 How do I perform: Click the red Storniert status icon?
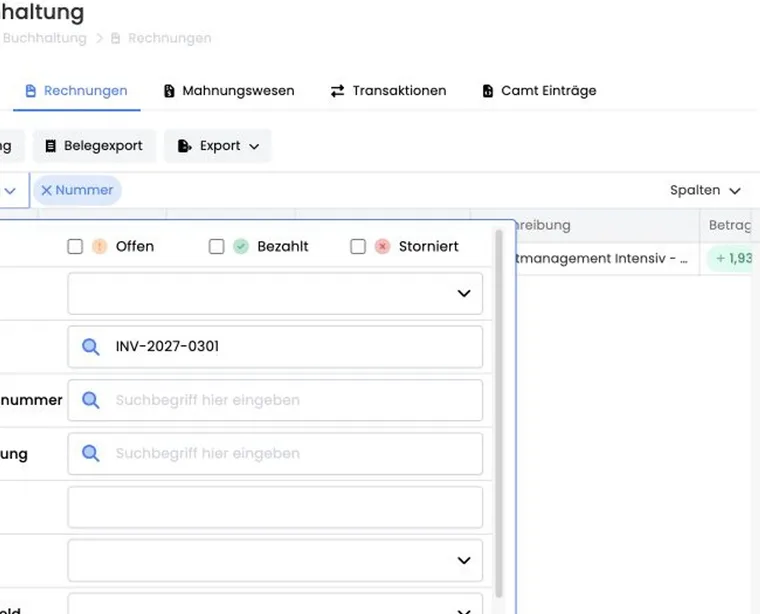coord(382,246)
